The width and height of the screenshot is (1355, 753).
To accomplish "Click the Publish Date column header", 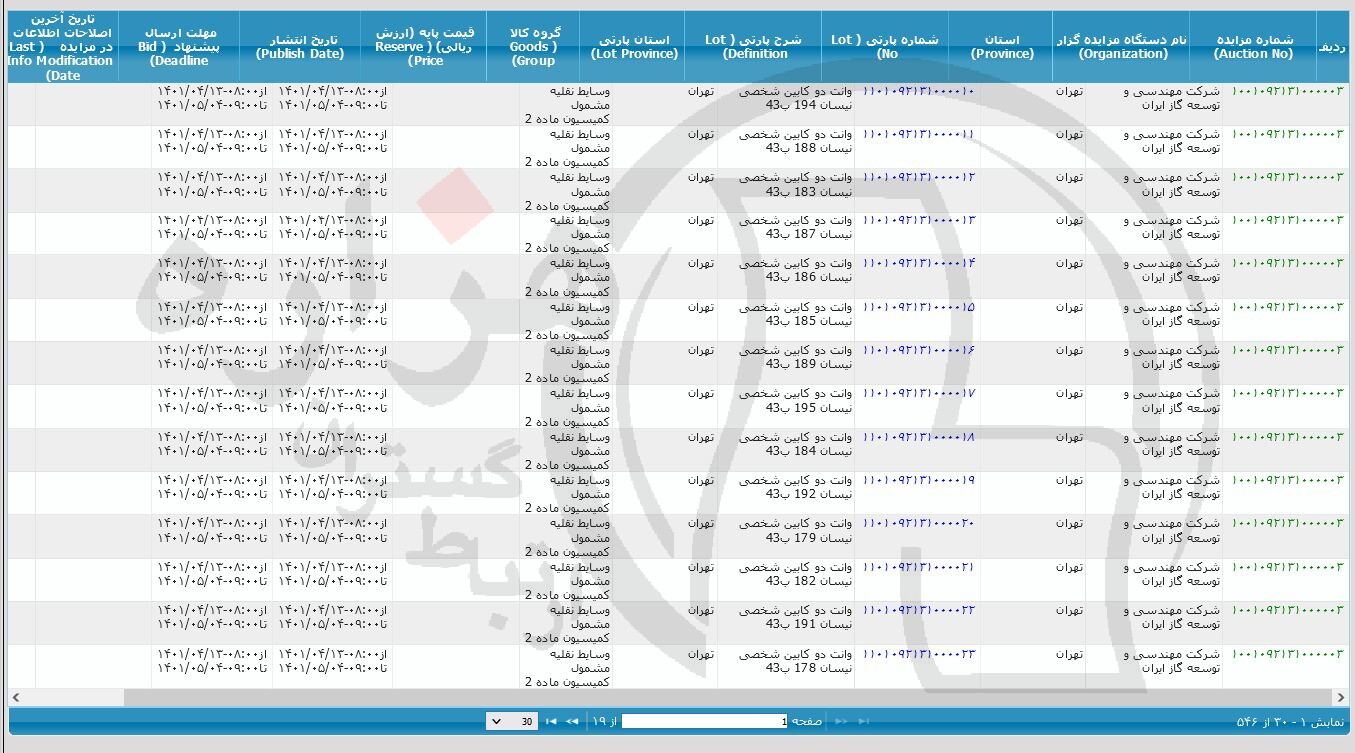I will [x=299, y=47].
